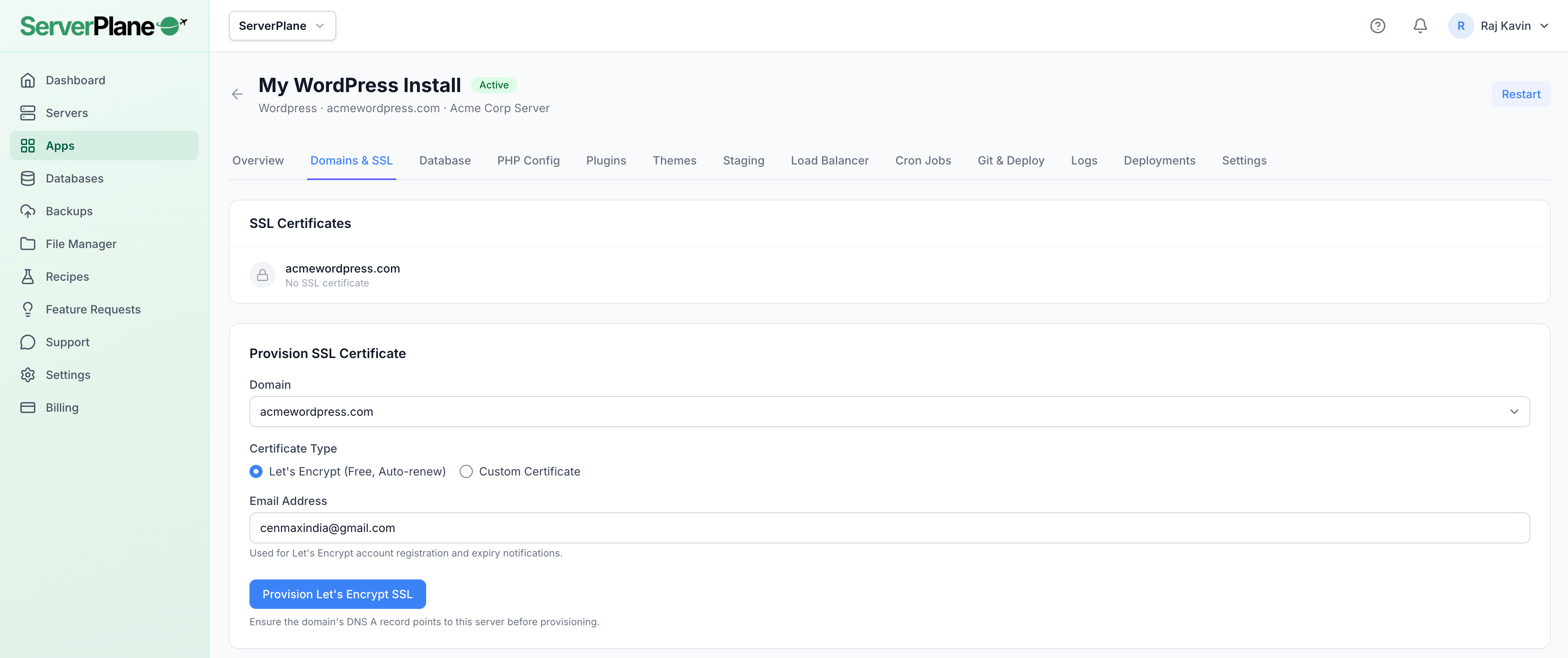Click the Servers icon in sidebar
This screenshot has height=658, width=1568.
pyautogui.click(x=27, y=113)
